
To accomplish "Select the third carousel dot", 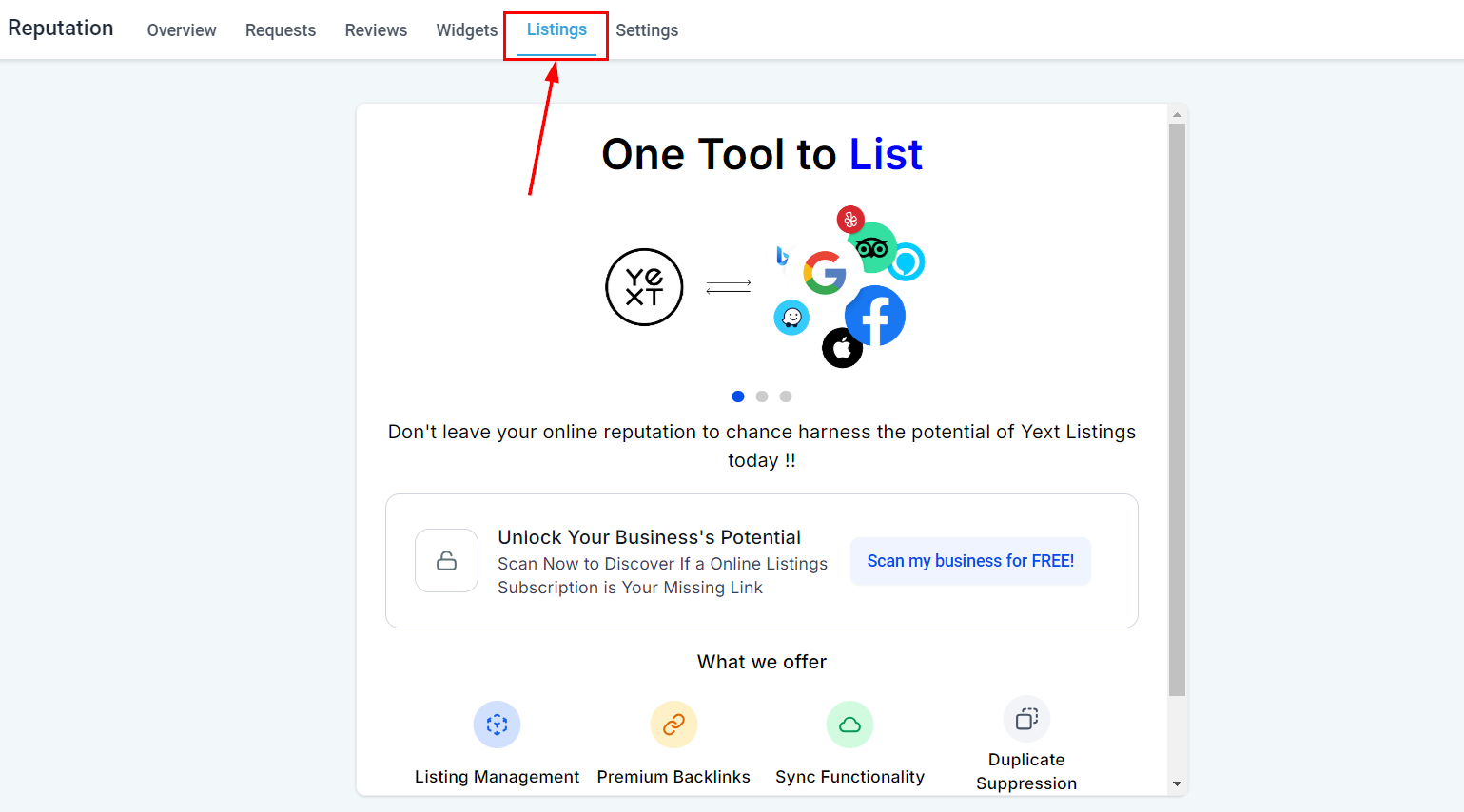I will click(x=786, y=396).
